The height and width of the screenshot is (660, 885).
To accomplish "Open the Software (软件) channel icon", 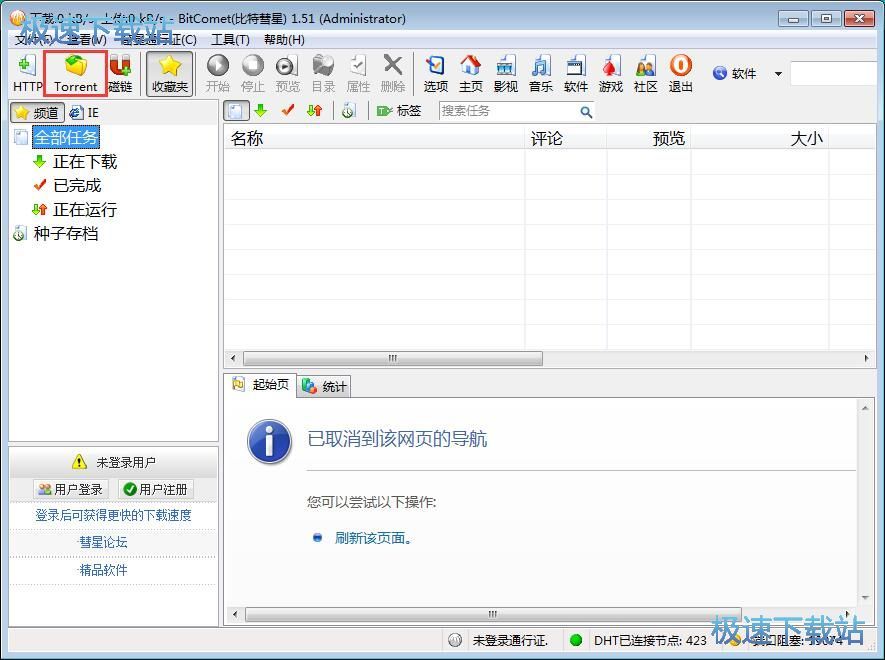I will tap(576, 73).
